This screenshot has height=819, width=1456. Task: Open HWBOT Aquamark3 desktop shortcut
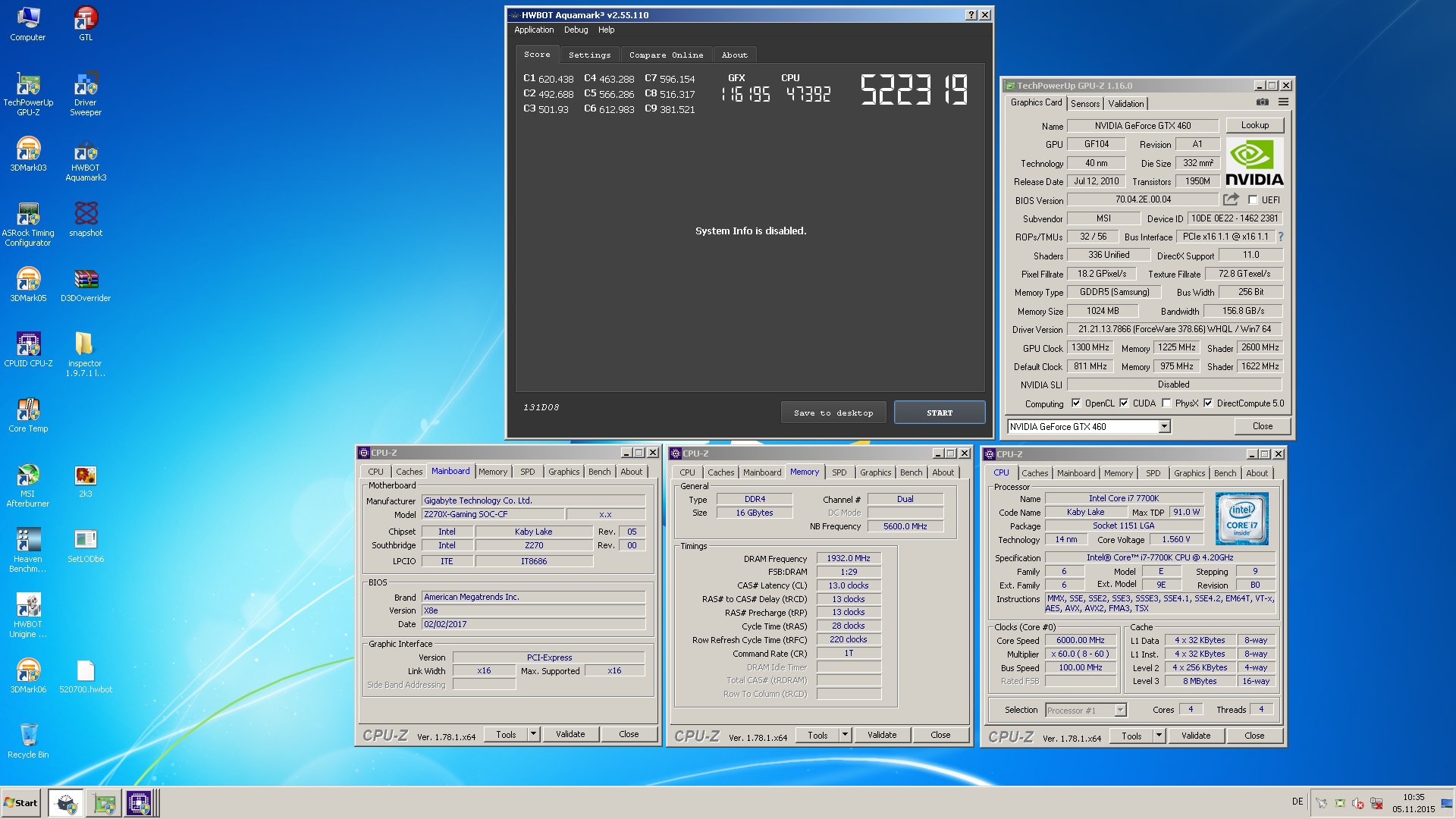pos(86,160)
